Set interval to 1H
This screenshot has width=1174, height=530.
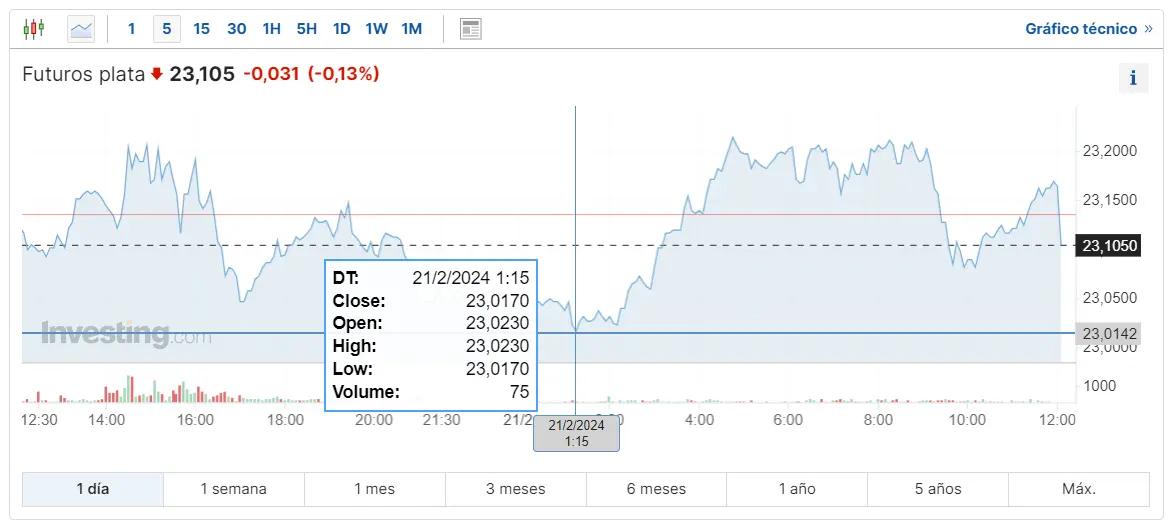tap(271, 29)
